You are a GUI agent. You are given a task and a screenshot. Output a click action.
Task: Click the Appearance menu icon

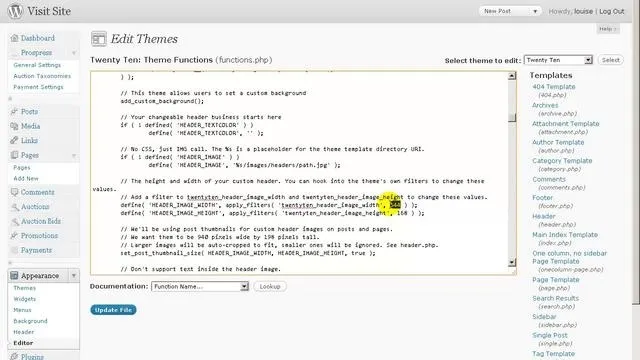point(14,276)
